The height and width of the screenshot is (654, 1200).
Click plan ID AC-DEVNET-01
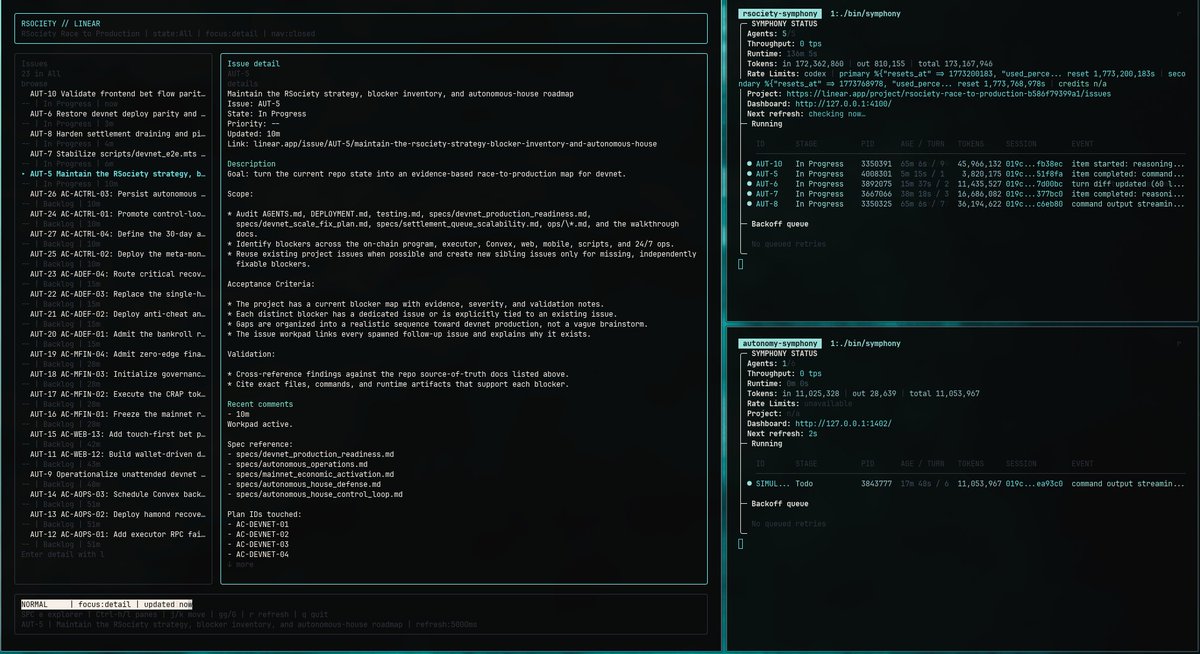tap(262, 524)
